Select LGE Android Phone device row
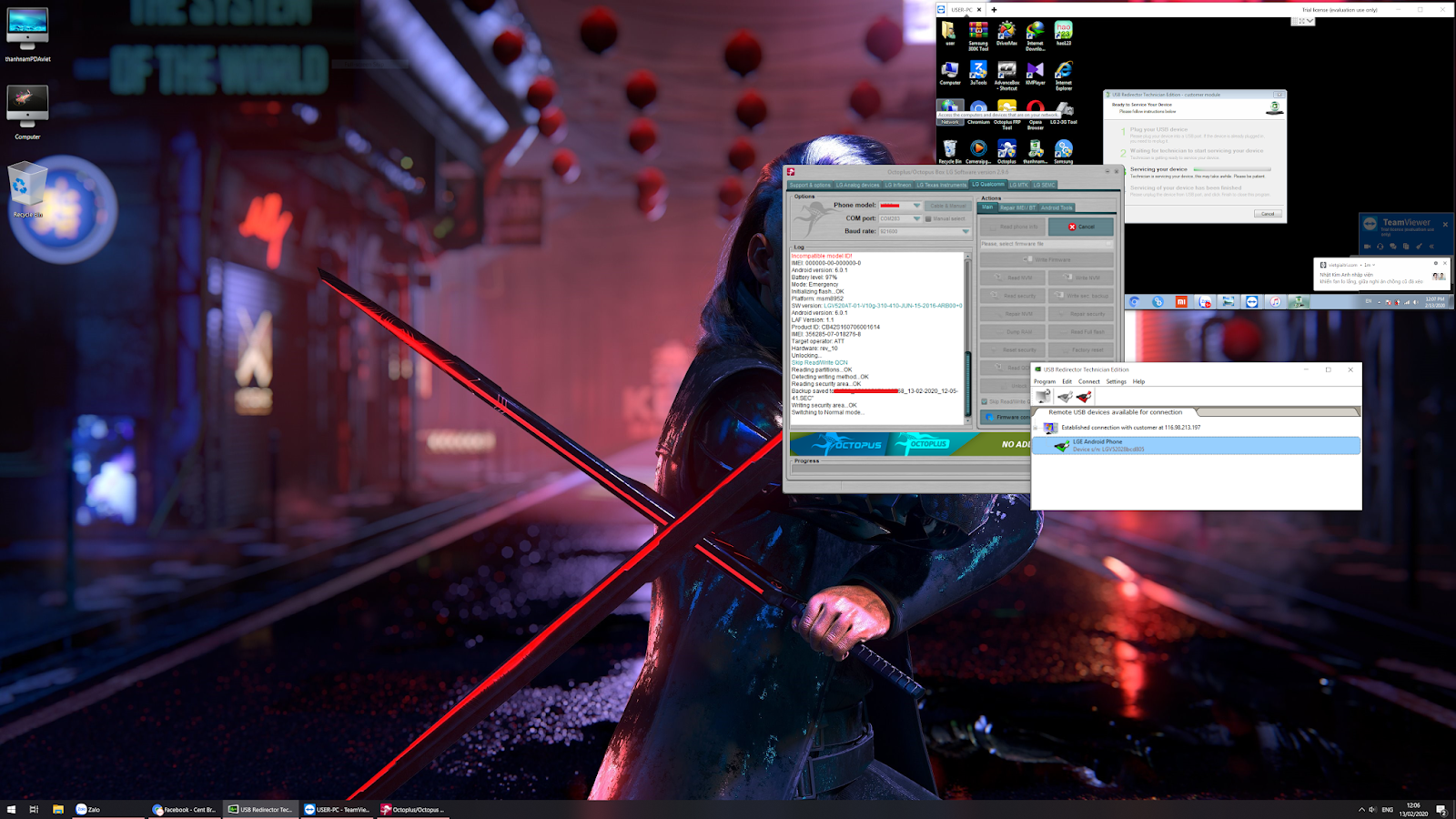 coord(1197,445)
